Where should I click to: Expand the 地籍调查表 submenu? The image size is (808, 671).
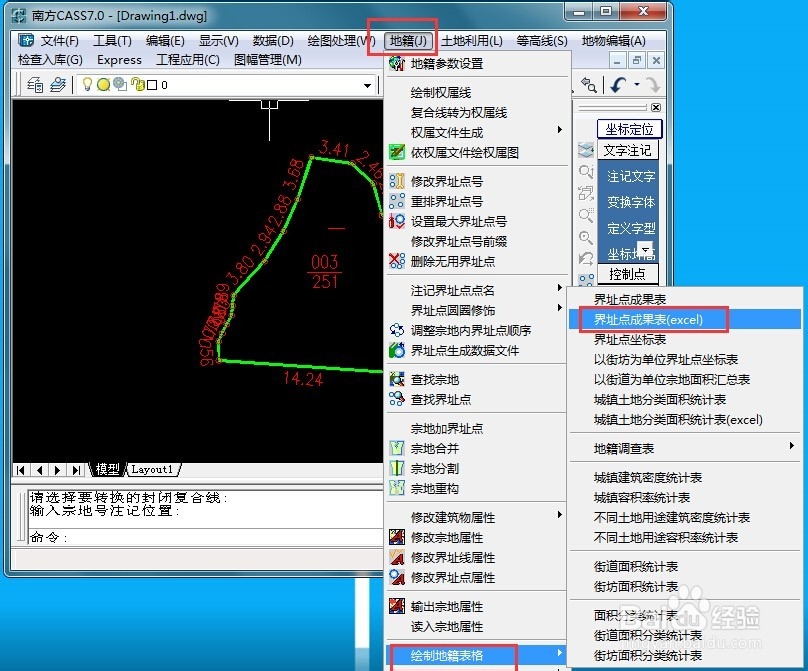tap(792, 446)
